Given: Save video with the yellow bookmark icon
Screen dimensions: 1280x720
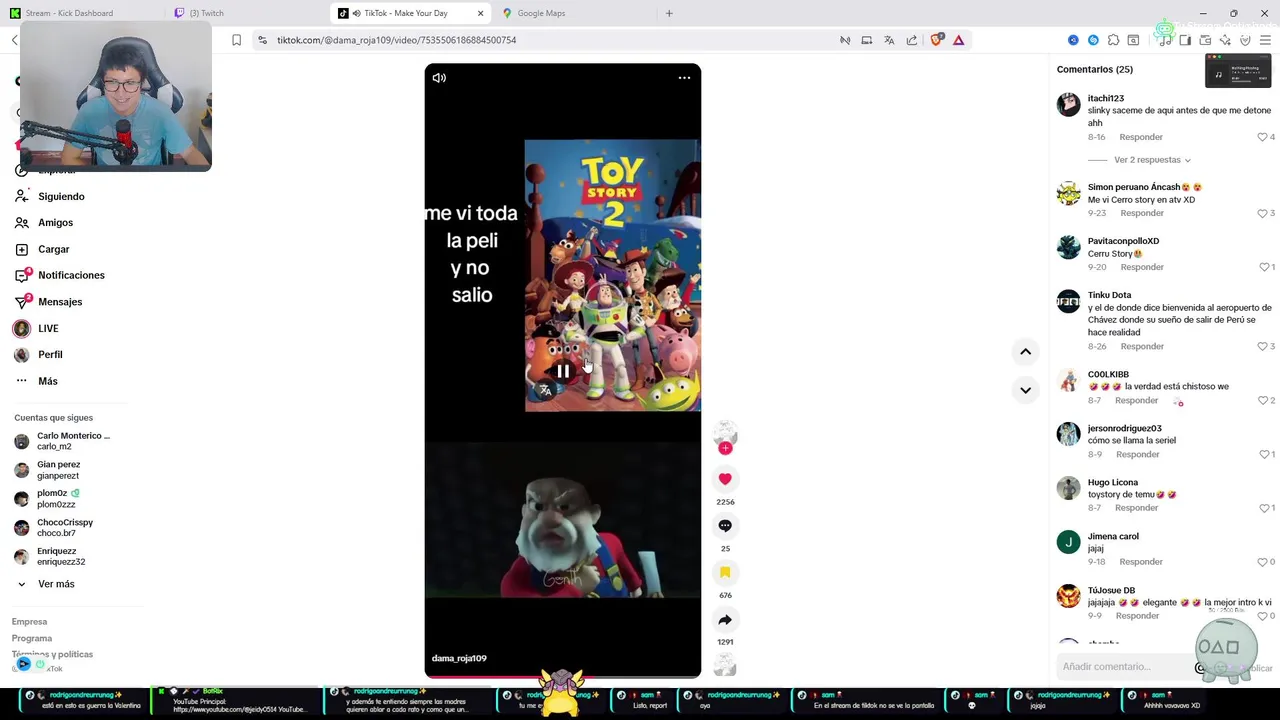Looking at the screenshot, I should 725,572.
